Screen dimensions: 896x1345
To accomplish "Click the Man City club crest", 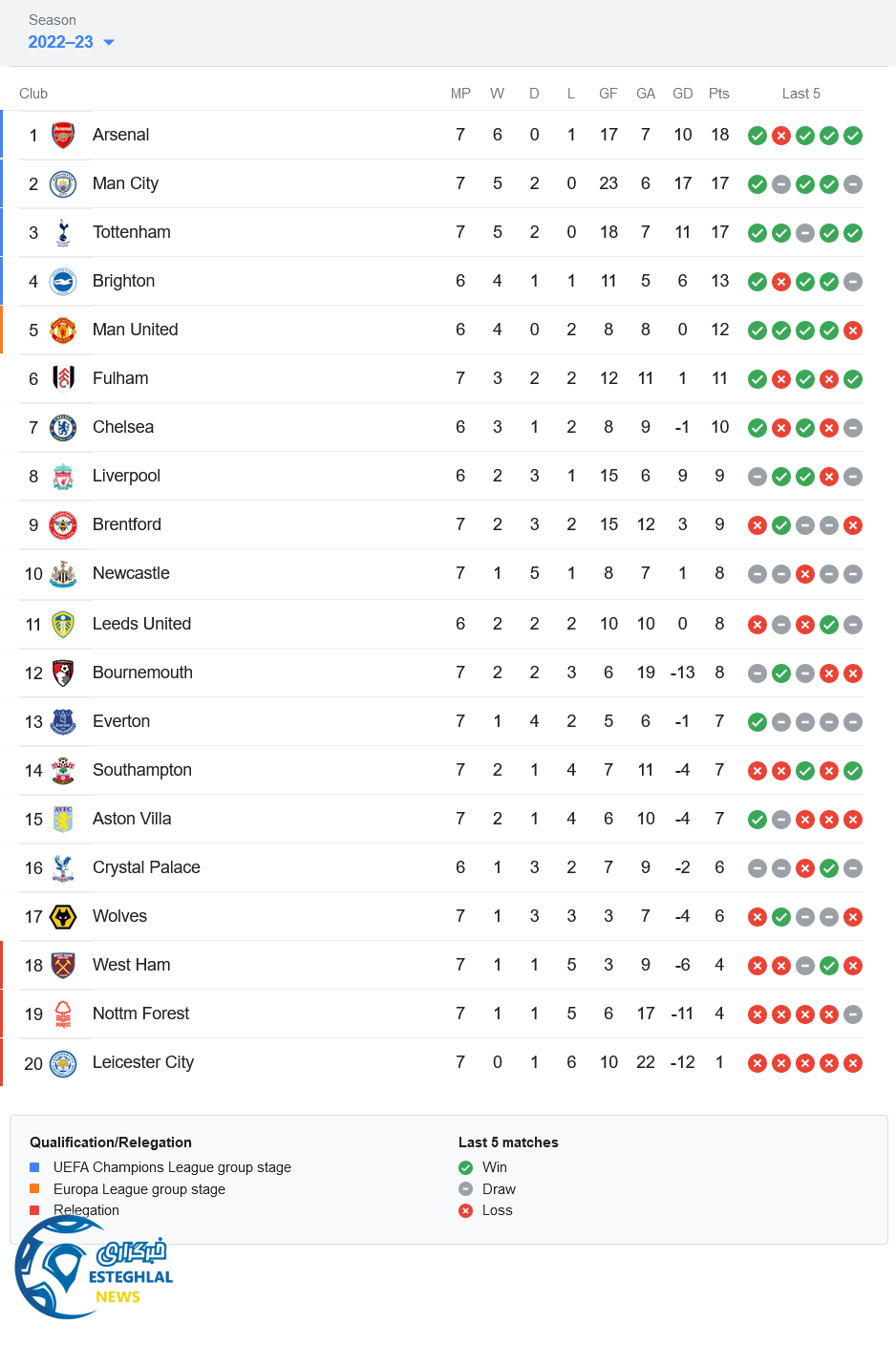I will (x=63, y=183).
